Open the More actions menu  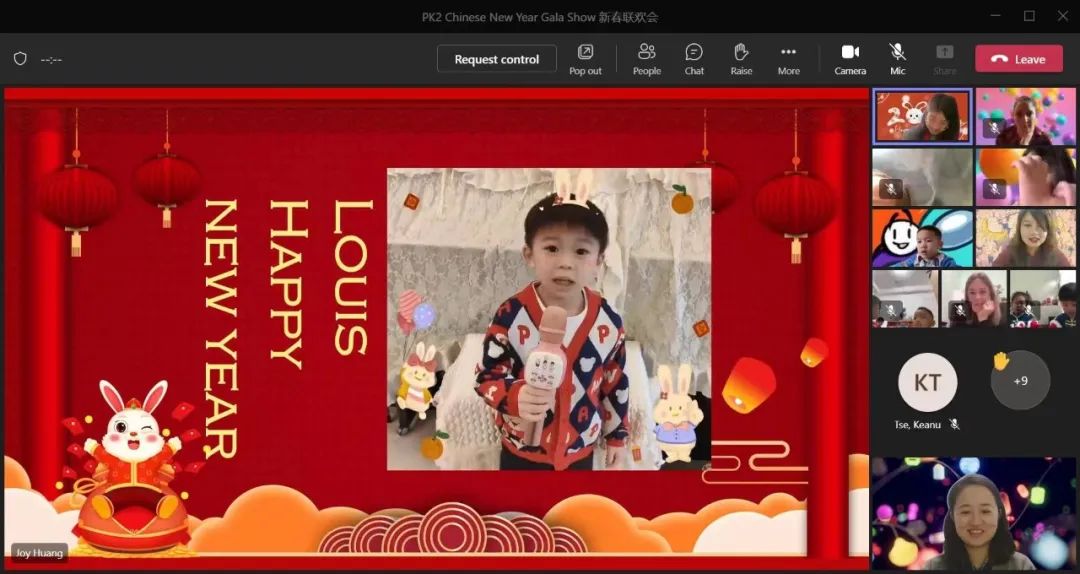789,59
